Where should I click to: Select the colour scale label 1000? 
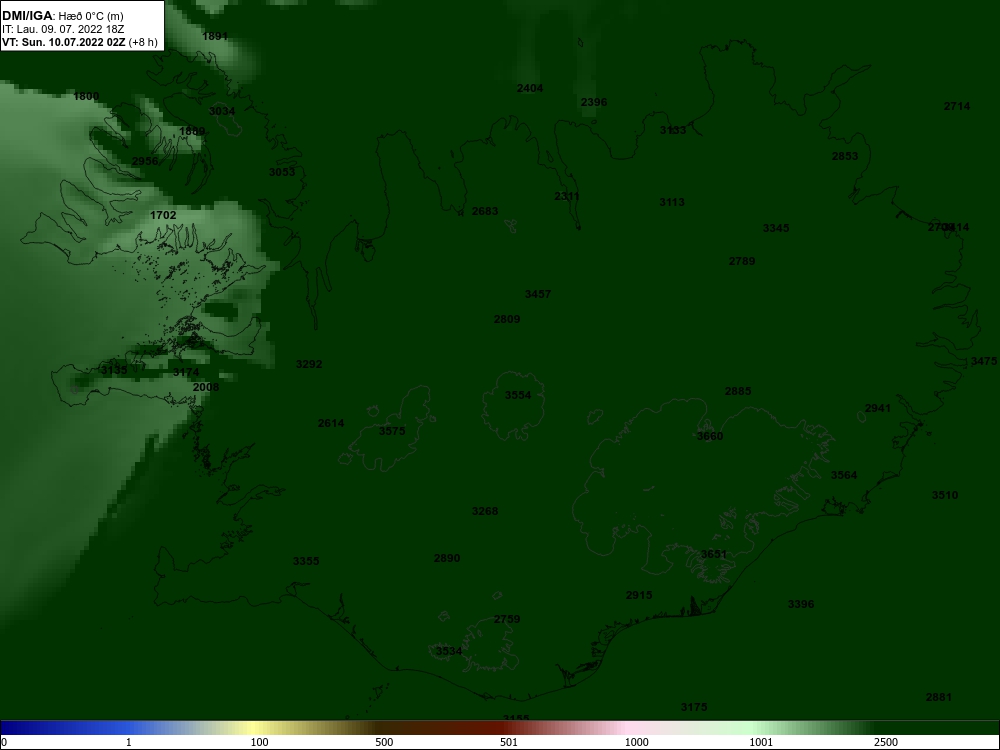point(637,742)
